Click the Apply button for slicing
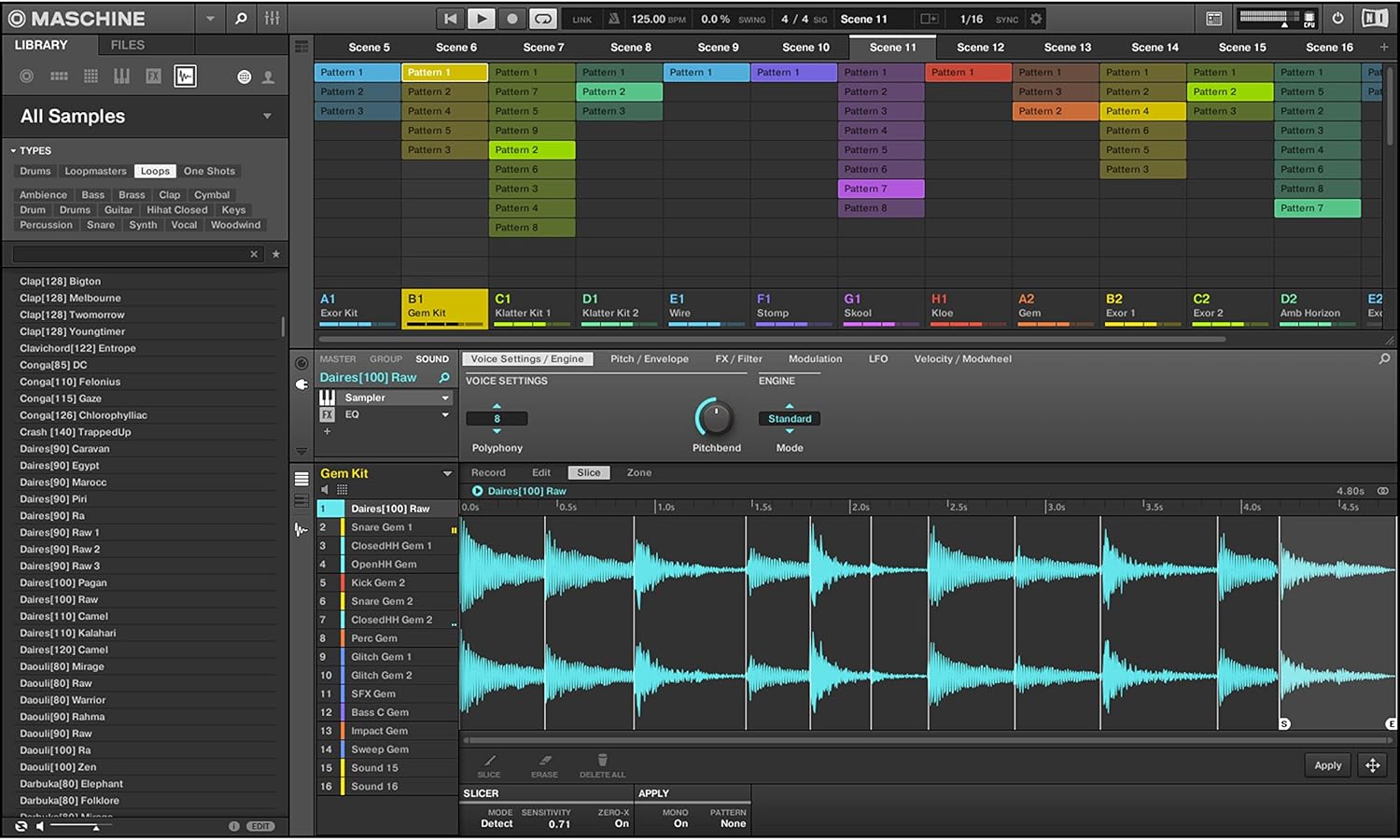Viewport: 1400px width, 840px height. click(x=1327, y=764)
